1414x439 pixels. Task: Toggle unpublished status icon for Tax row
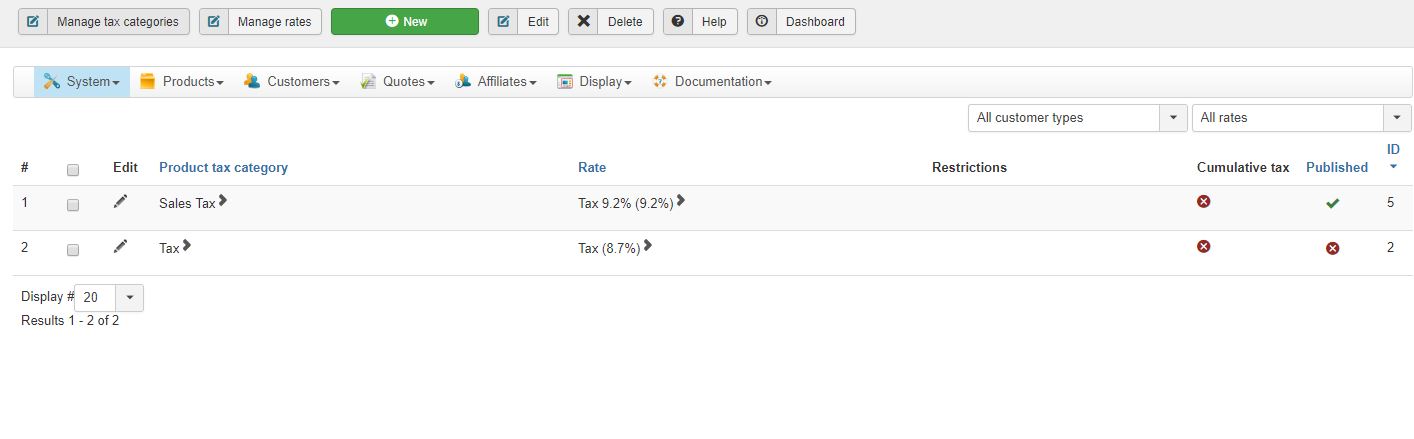tap(1332, 248)
